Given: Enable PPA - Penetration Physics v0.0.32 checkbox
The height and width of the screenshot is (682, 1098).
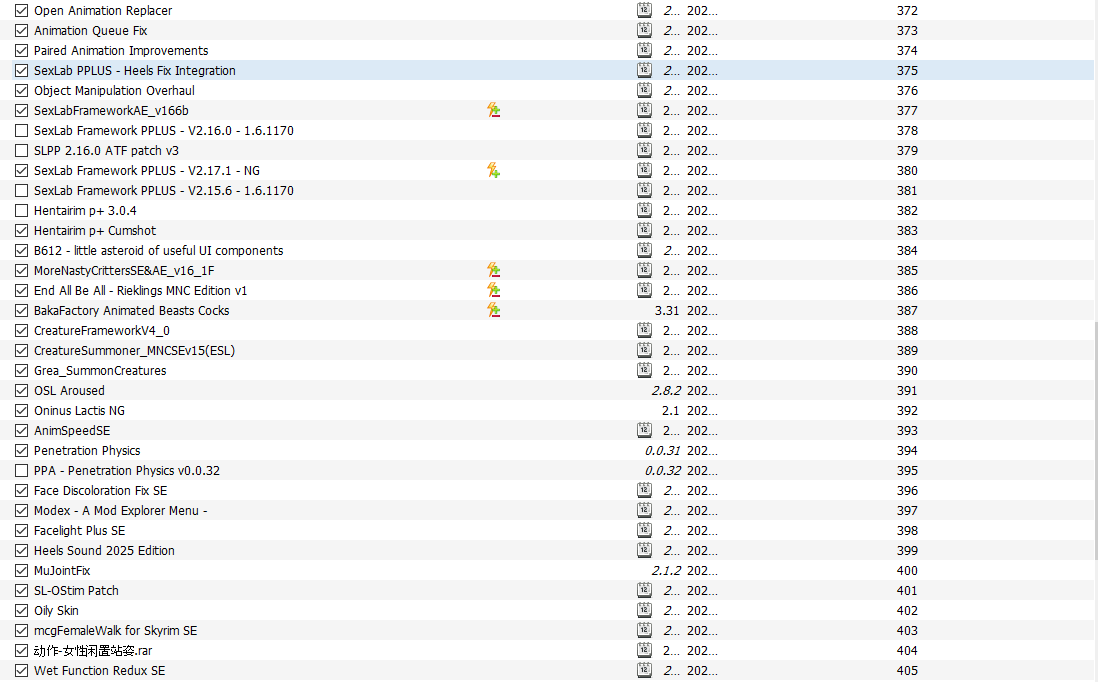Looking at the screenshot, I should pyautogui.click(x=22, y=471).
